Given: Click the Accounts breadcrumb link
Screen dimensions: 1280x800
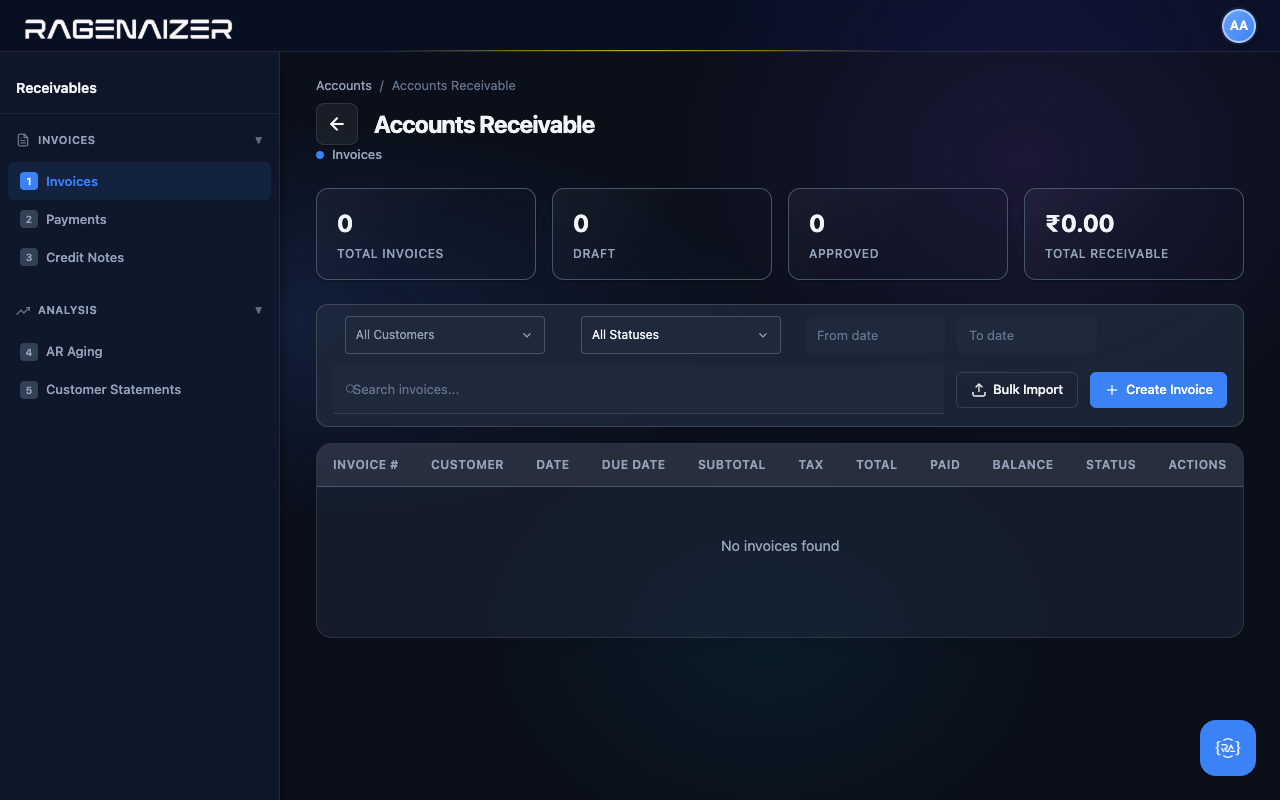Looking at the screenshot, I should pyautogui.click(x=344, y=85).
